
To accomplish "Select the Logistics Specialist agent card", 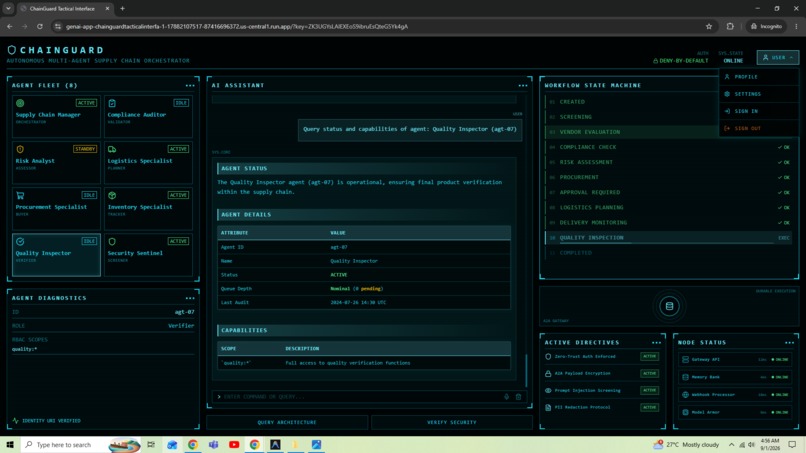I will point(148,163).
